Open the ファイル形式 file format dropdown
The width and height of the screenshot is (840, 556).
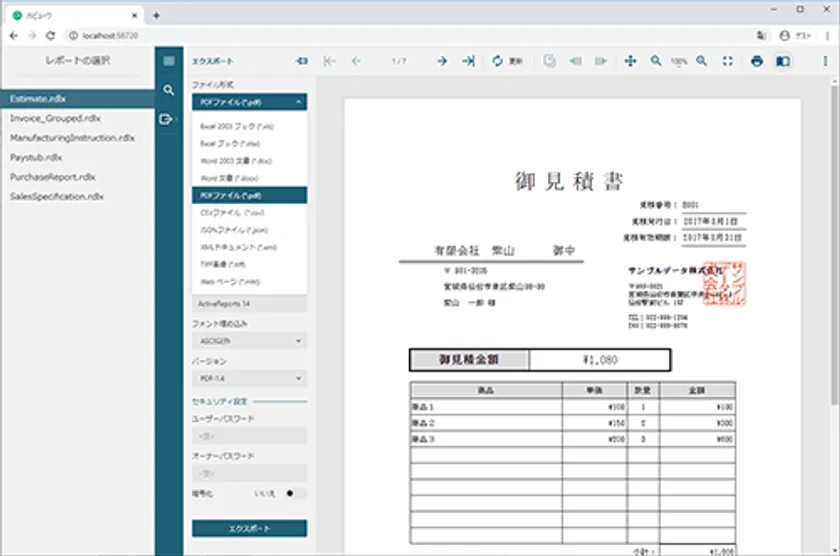point(249,102)
